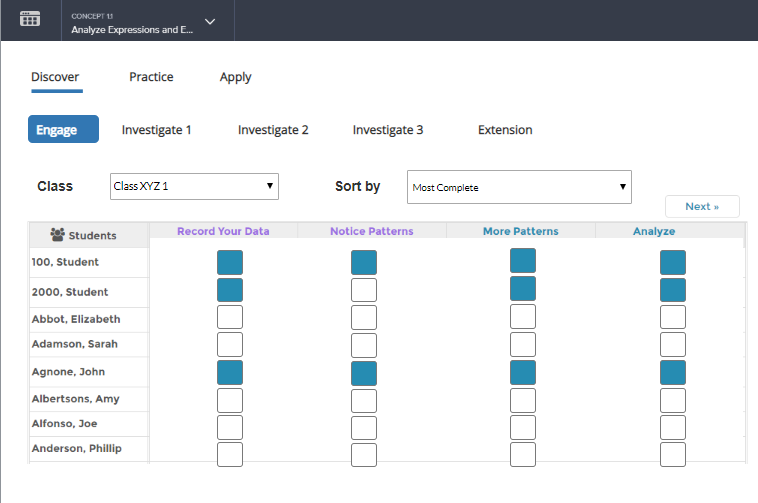
Task: Click the calendar grid icon in header
Action: pyautogui.click(x=30, y=20)
